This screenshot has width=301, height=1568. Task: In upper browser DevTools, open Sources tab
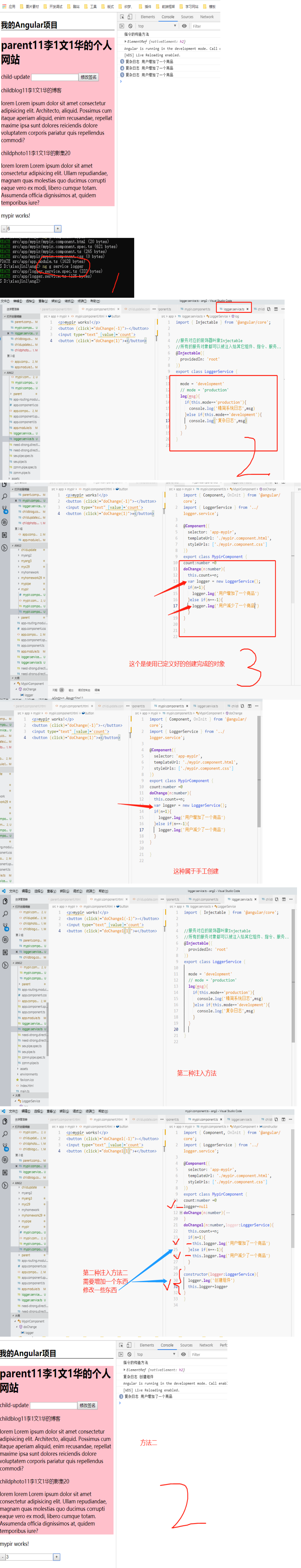click(187, 17)
